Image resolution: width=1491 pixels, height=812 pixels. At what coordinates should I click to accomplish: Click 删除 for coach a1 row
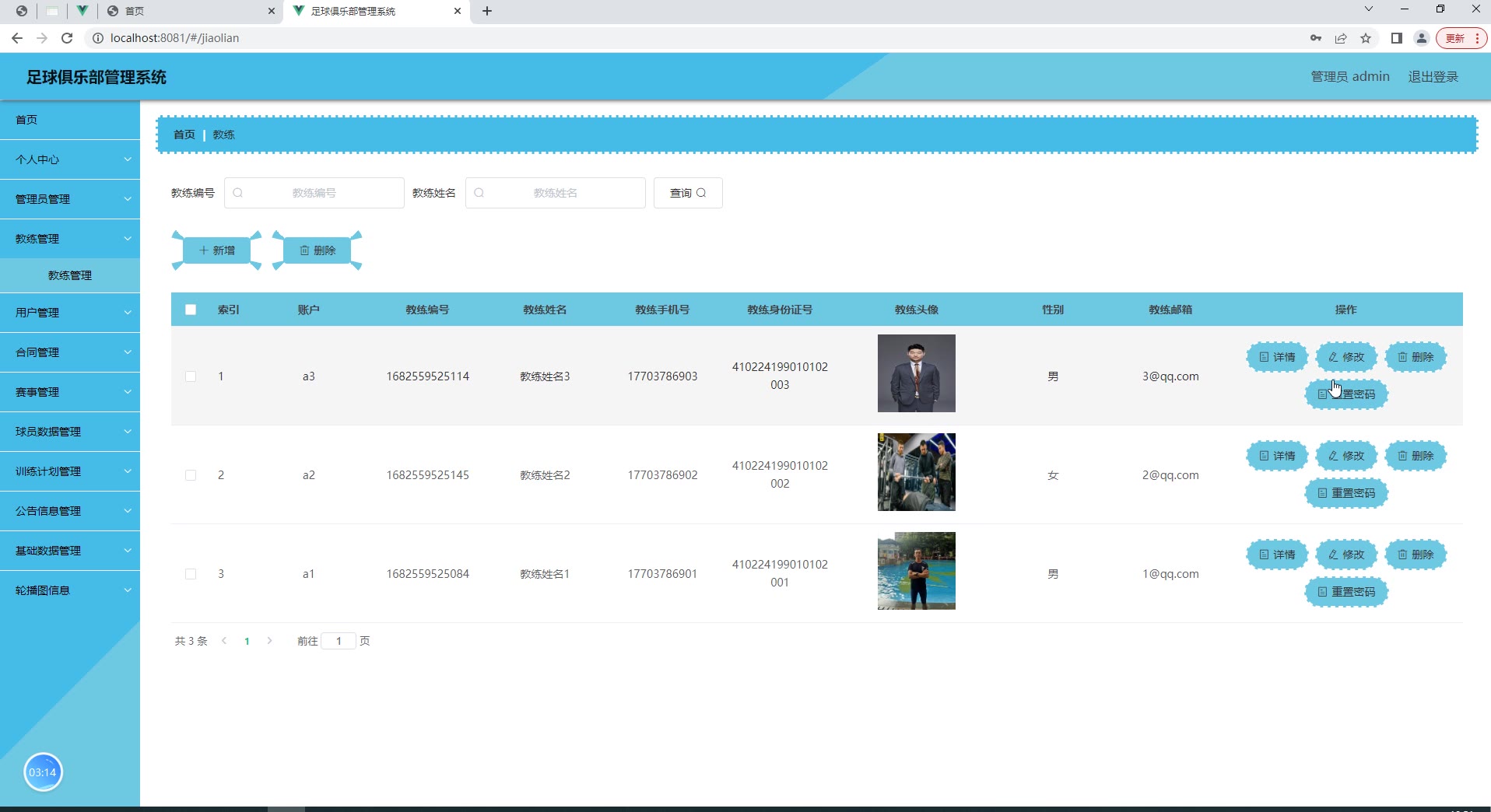tap(1416, 555)
